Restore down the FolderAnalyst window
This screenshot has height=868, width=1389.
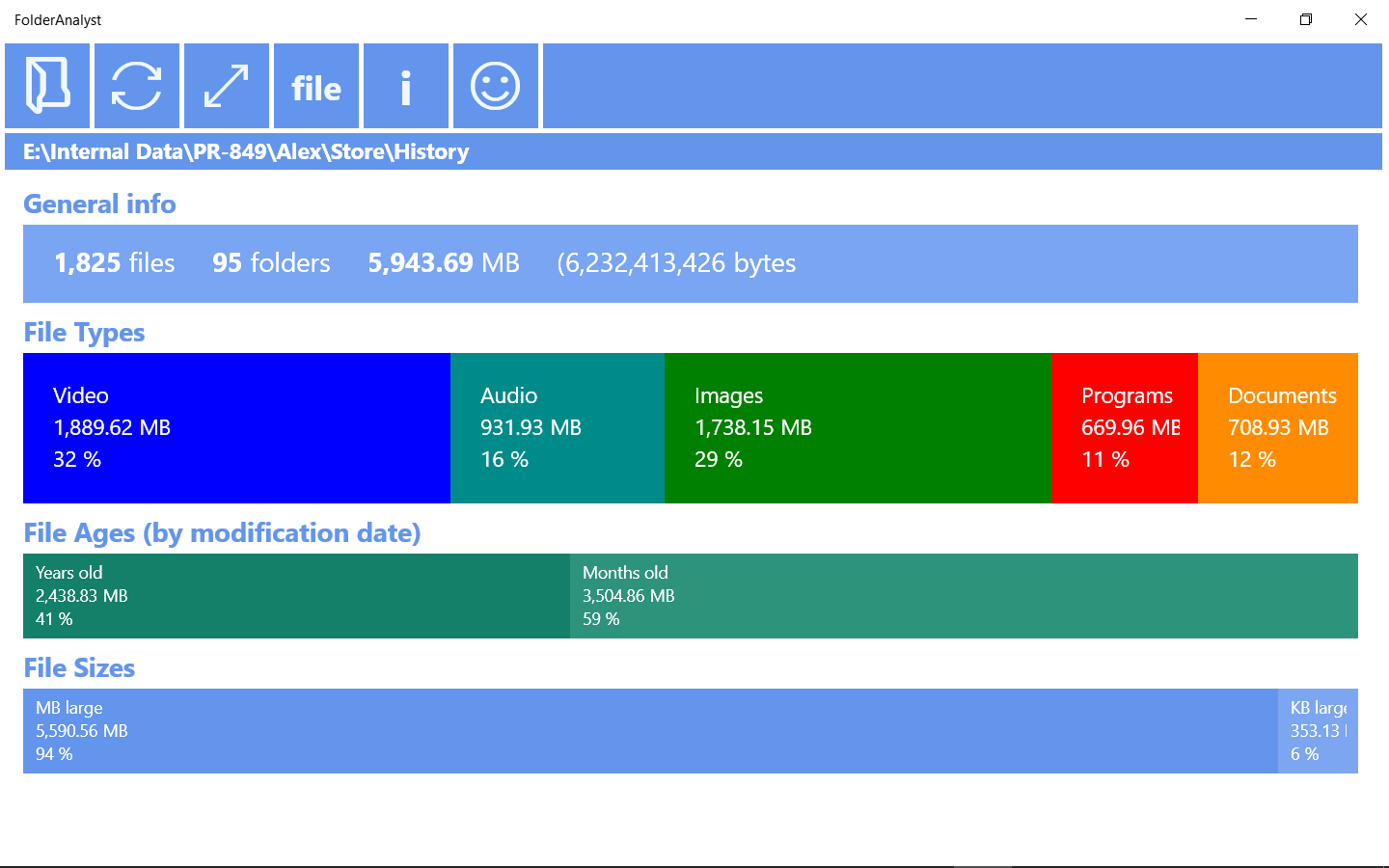tap(1306, 19)
